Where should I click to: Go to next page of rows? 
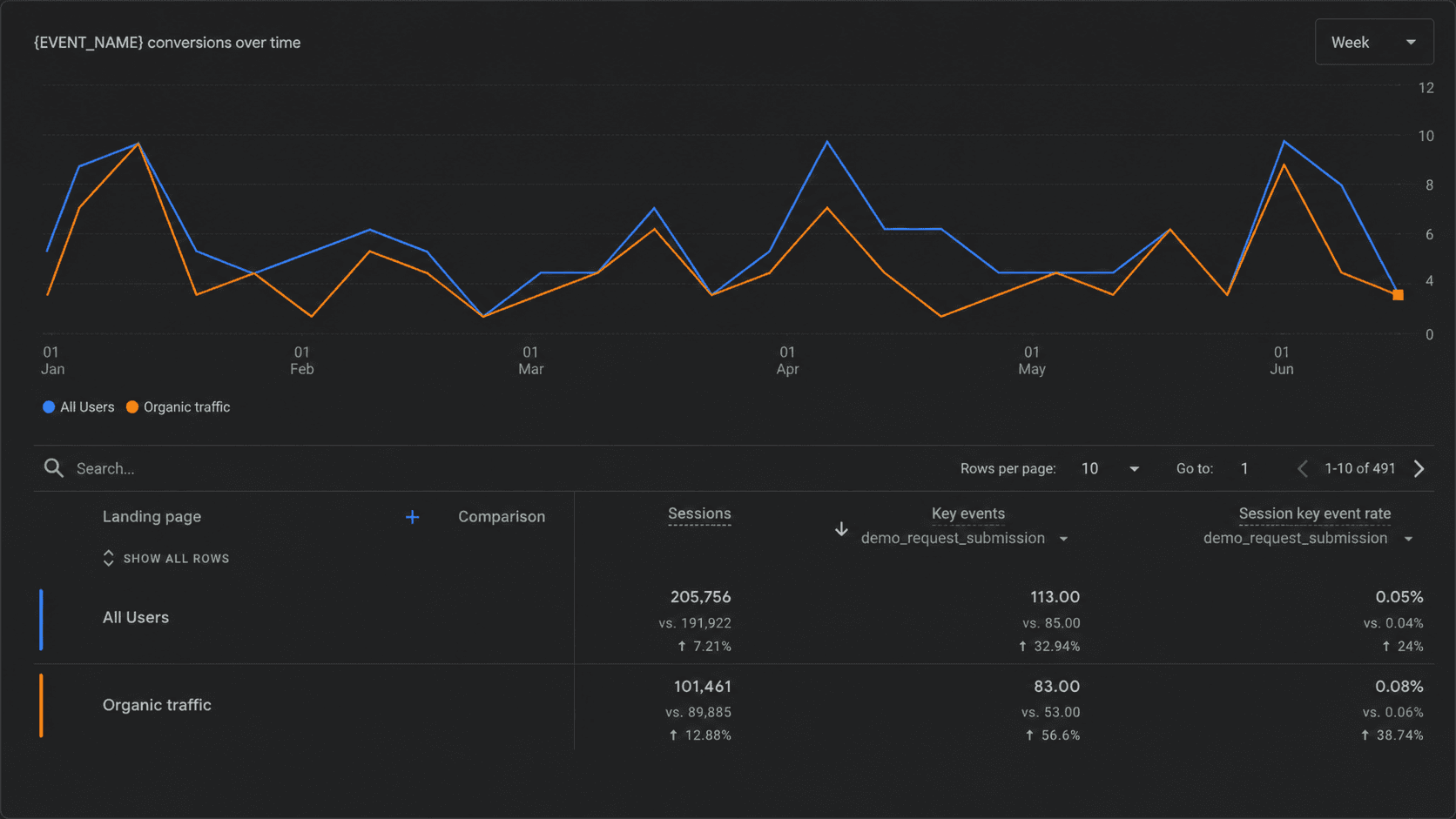1419,468
